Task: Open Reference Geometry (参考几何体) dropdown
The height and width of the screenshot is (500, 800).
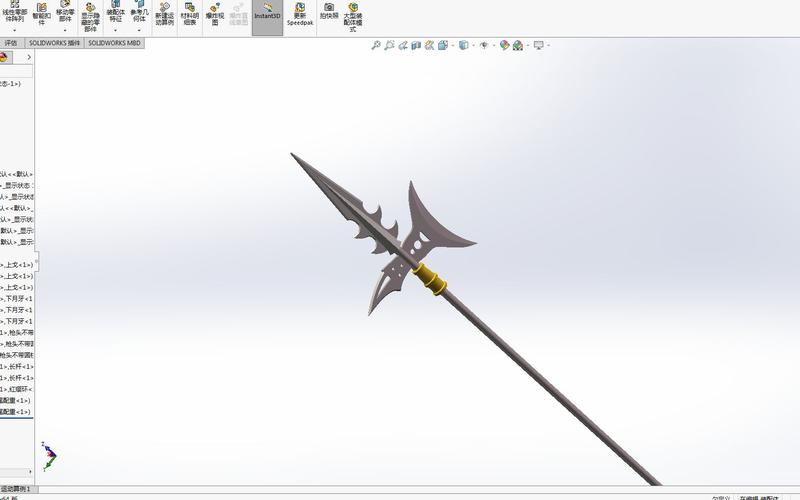Action: (139, 31)
